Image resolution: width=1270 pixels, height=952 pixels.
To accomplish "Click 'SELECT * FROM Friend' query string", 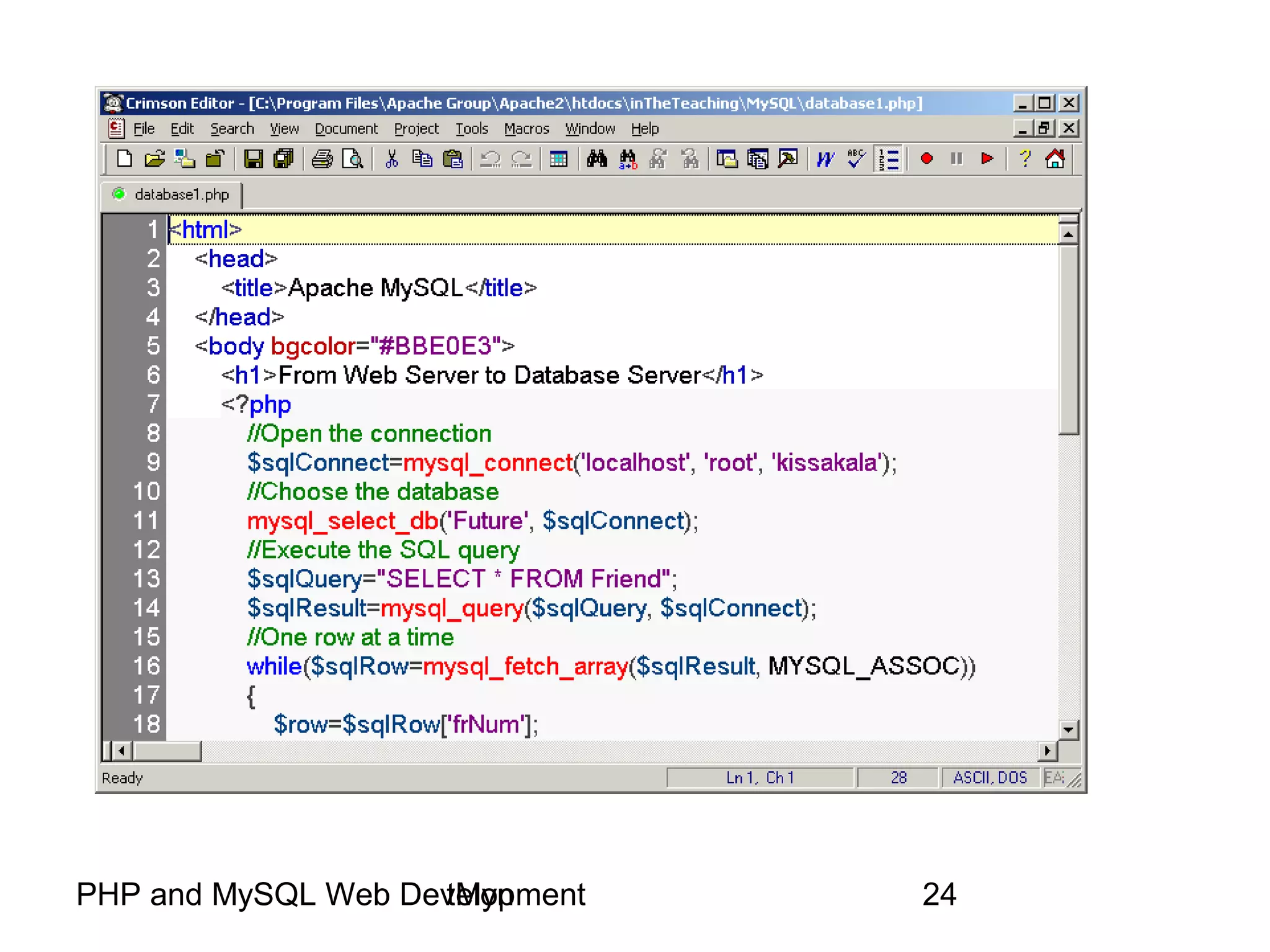I will [x=525, y=579].
